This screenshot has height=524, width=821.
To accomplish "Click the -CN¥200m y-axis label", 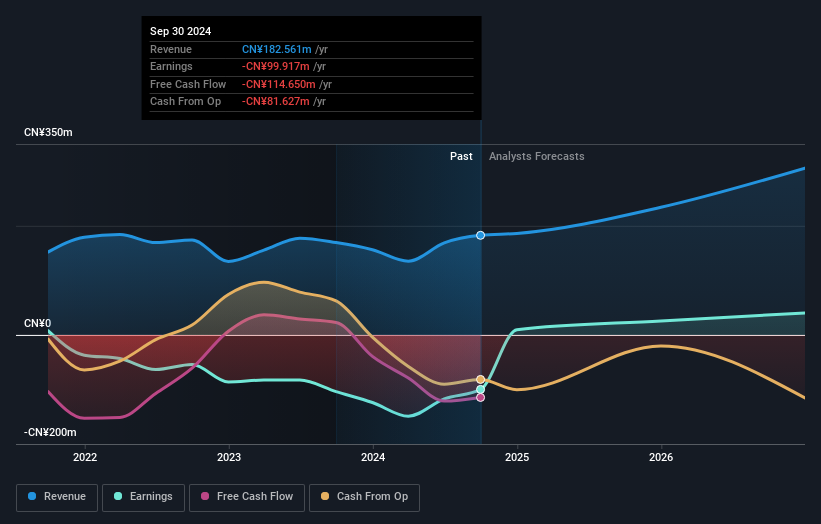I will [50, 432].
